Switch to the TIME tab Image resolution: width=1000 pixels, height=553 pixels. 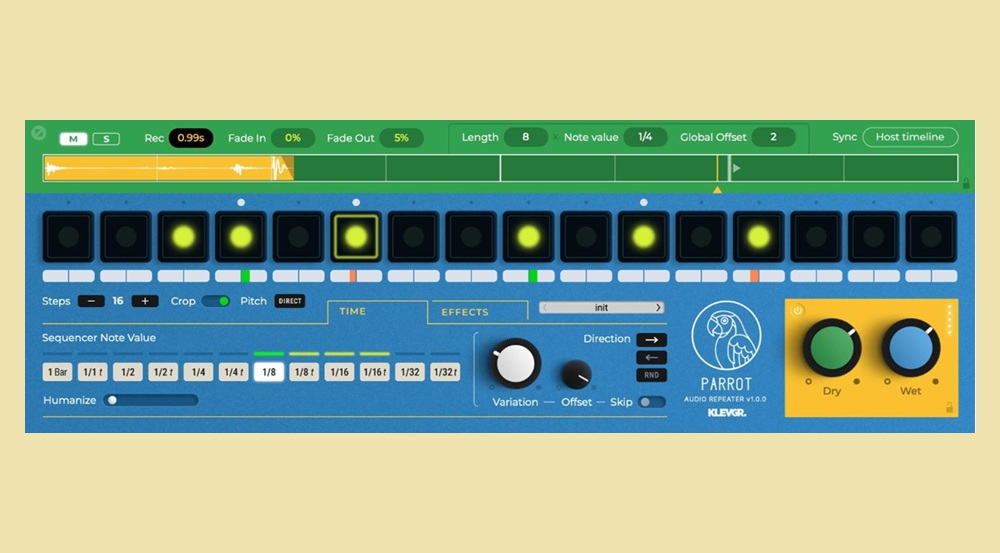tap(353, 312)
